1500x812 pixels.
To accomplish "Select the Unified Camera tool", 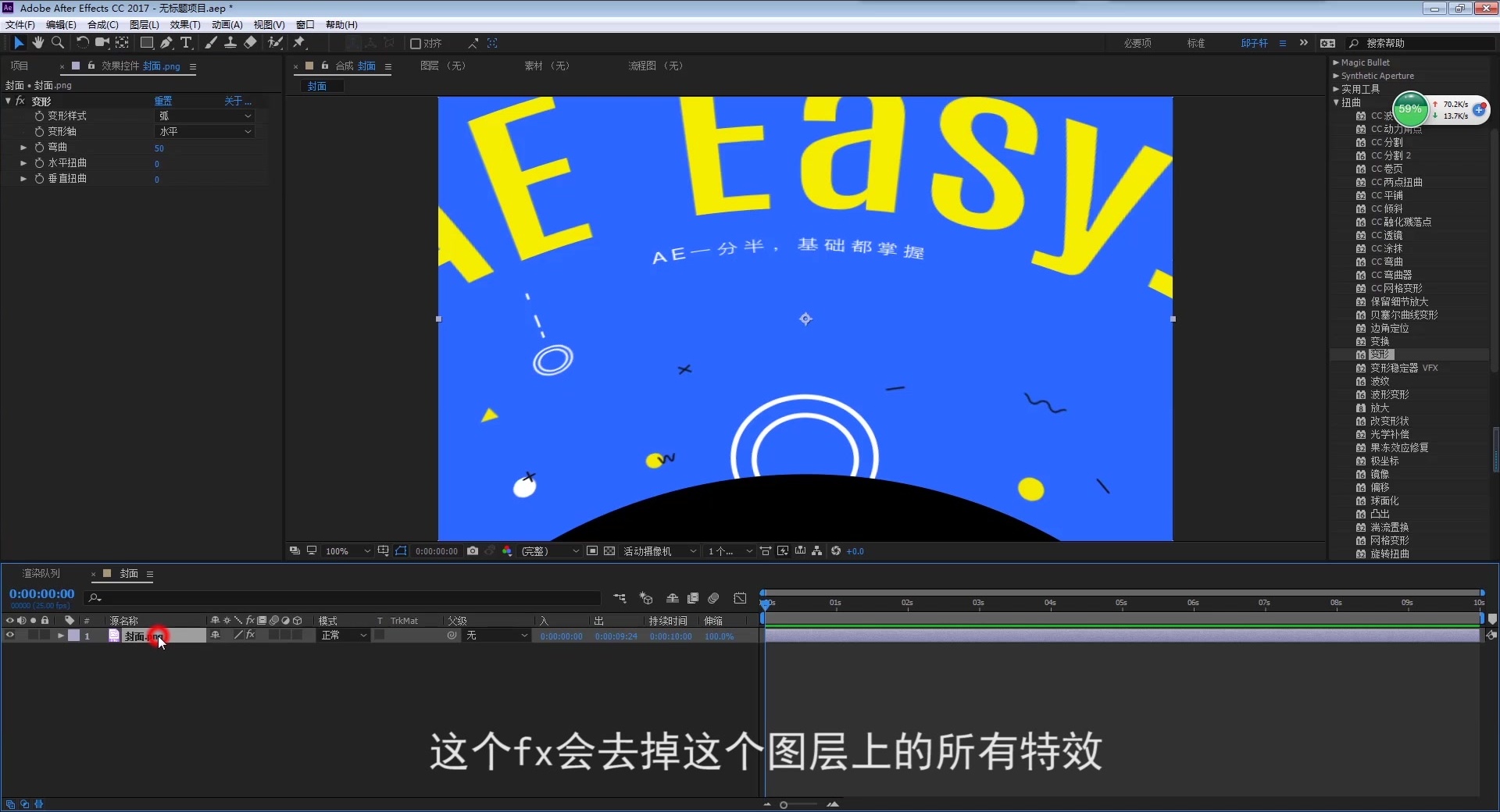I will (x=102, y=43).
